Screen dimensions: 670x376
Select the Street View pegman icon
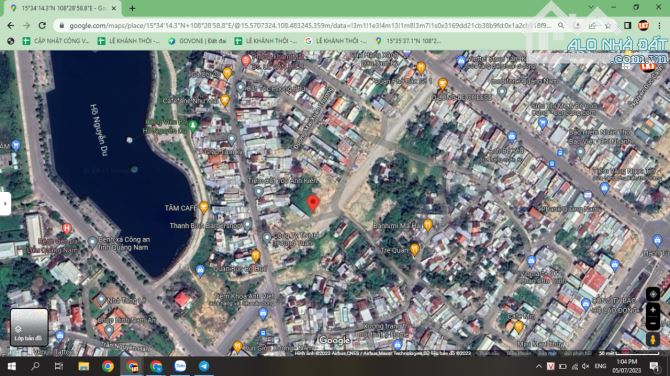(x=652, y=340)
